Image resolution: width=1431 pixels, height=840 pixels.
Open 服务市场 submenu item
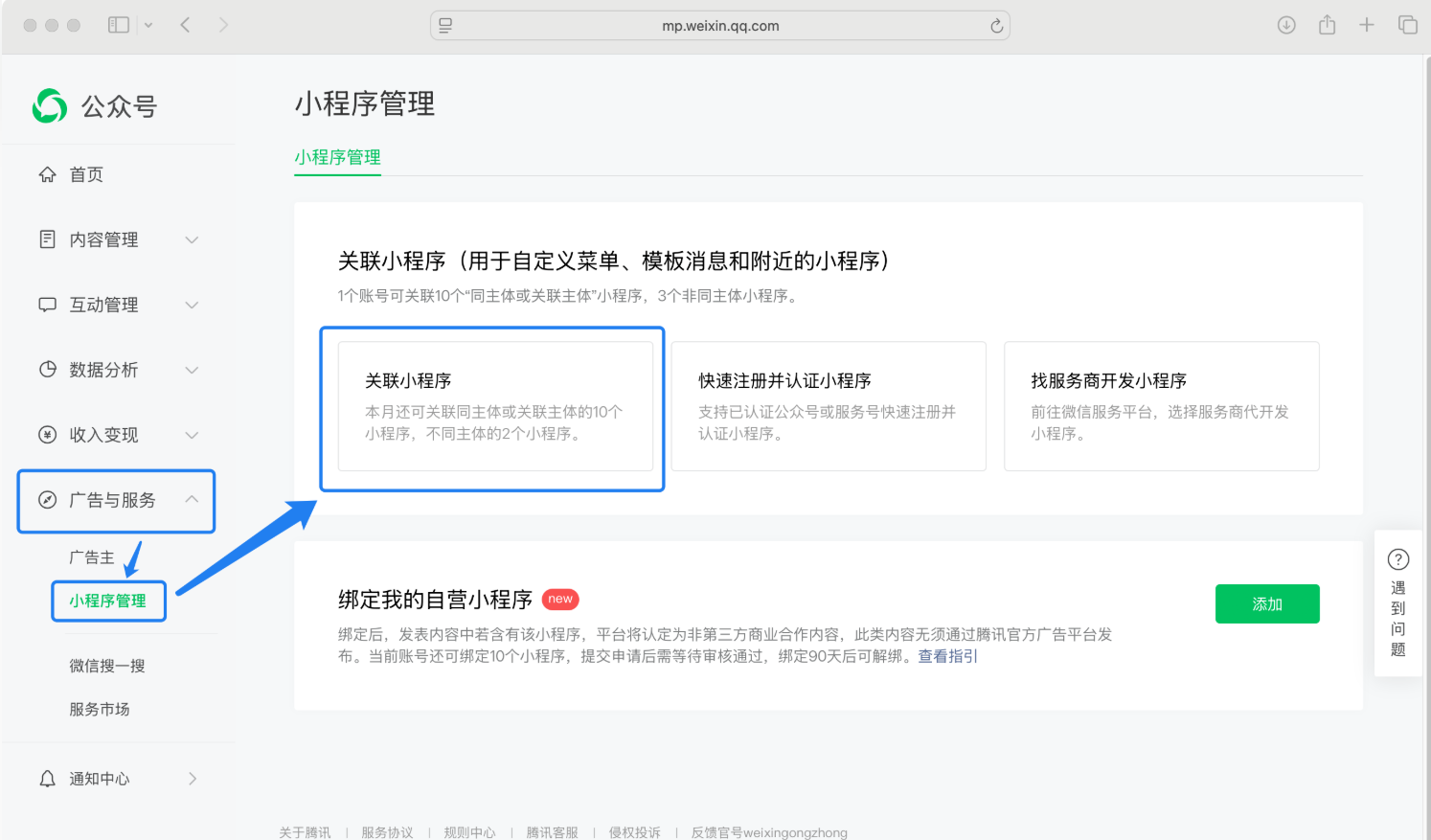click(x=100, y=709)
